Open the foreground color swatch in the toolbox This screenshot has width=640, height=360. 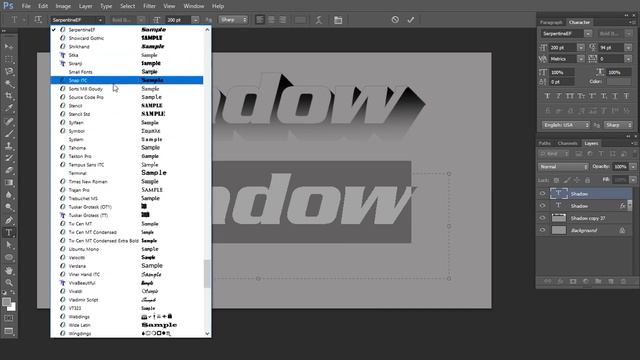[x=6, y=302]
